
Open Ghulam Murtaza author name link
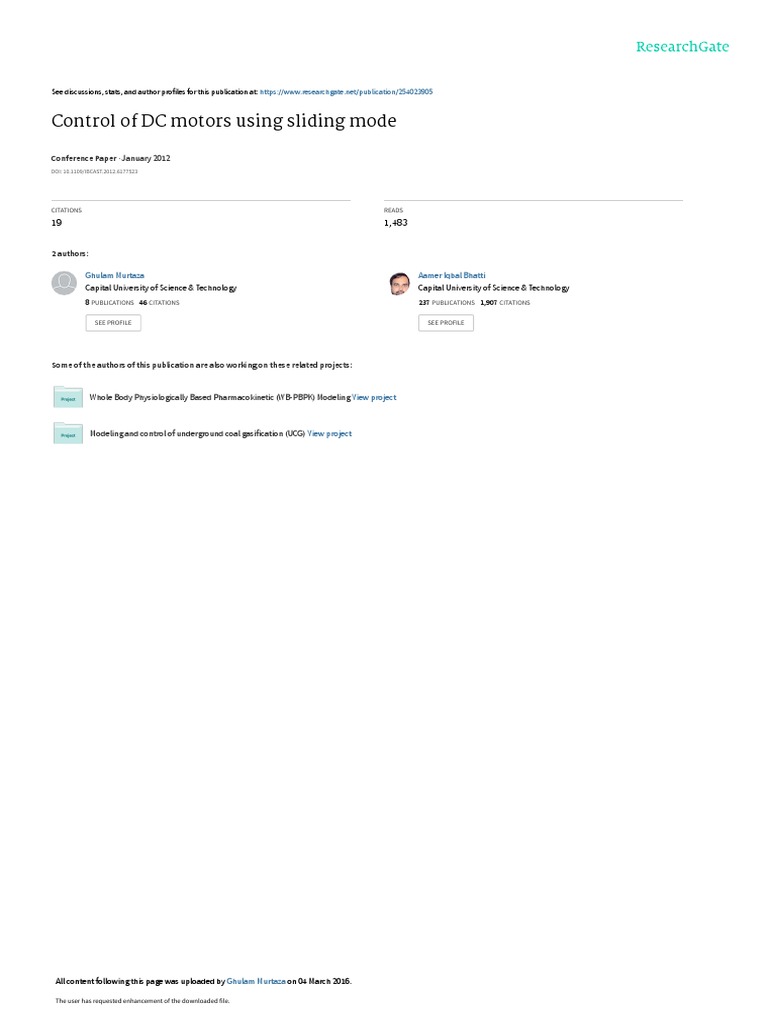[115, 276]
